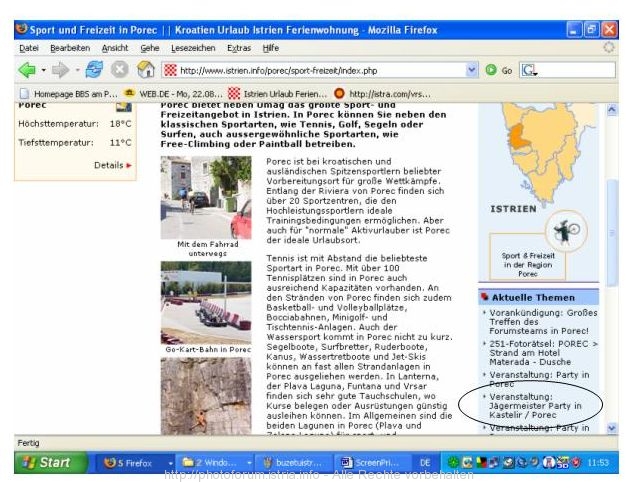Switch to ScreenPri... taskbar item

(372, 463)
